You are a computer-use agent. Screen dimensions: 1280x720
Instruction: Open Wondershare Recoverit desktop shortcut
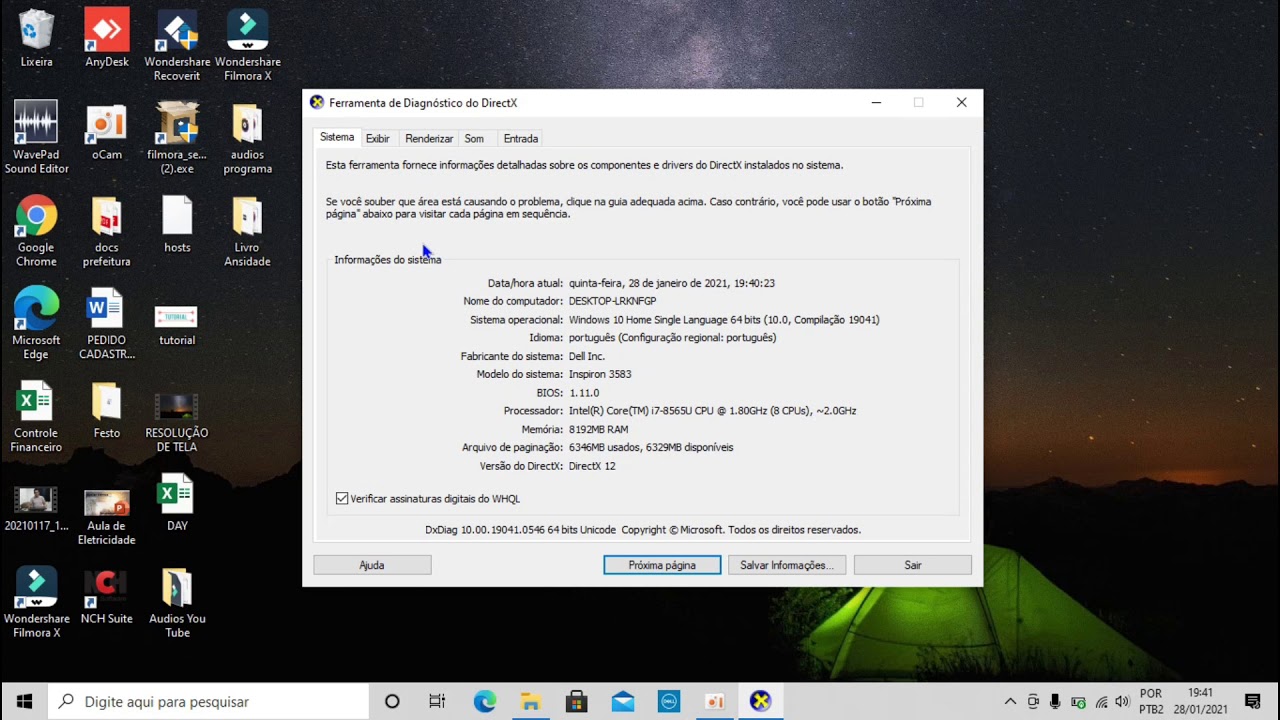[x=177, y=45]
